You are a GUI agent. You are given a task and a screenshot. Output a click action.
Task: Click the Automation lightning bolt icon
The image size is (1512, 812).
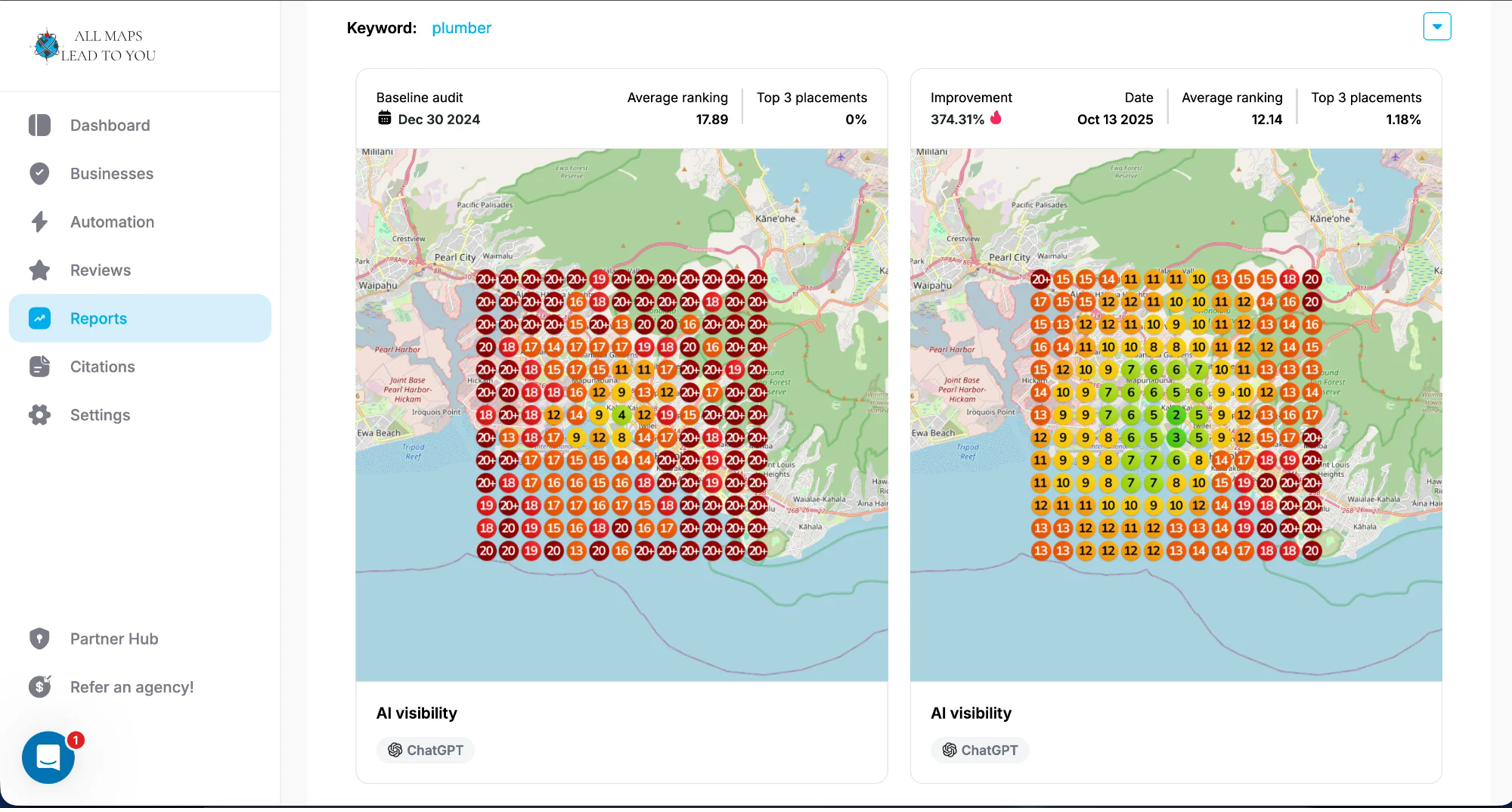(40, 222)
